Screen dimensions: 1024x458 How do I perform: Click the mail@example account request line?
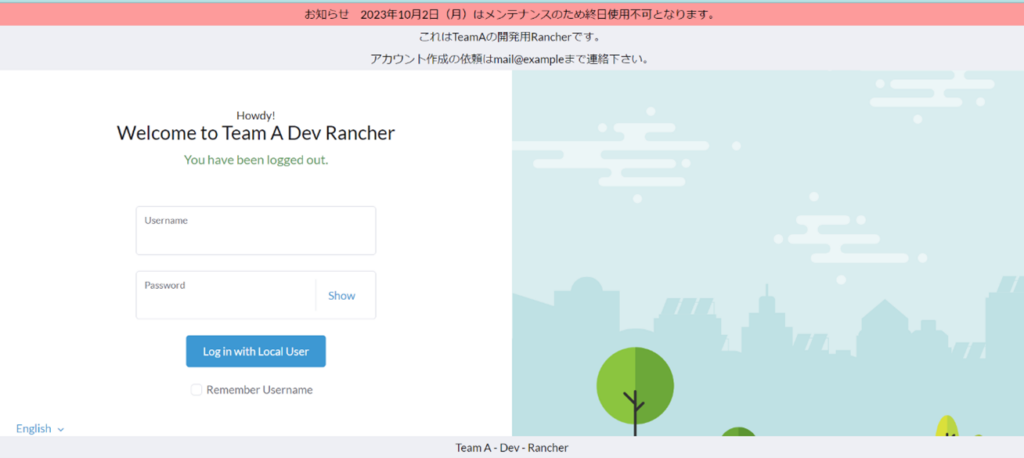point(511,58)
